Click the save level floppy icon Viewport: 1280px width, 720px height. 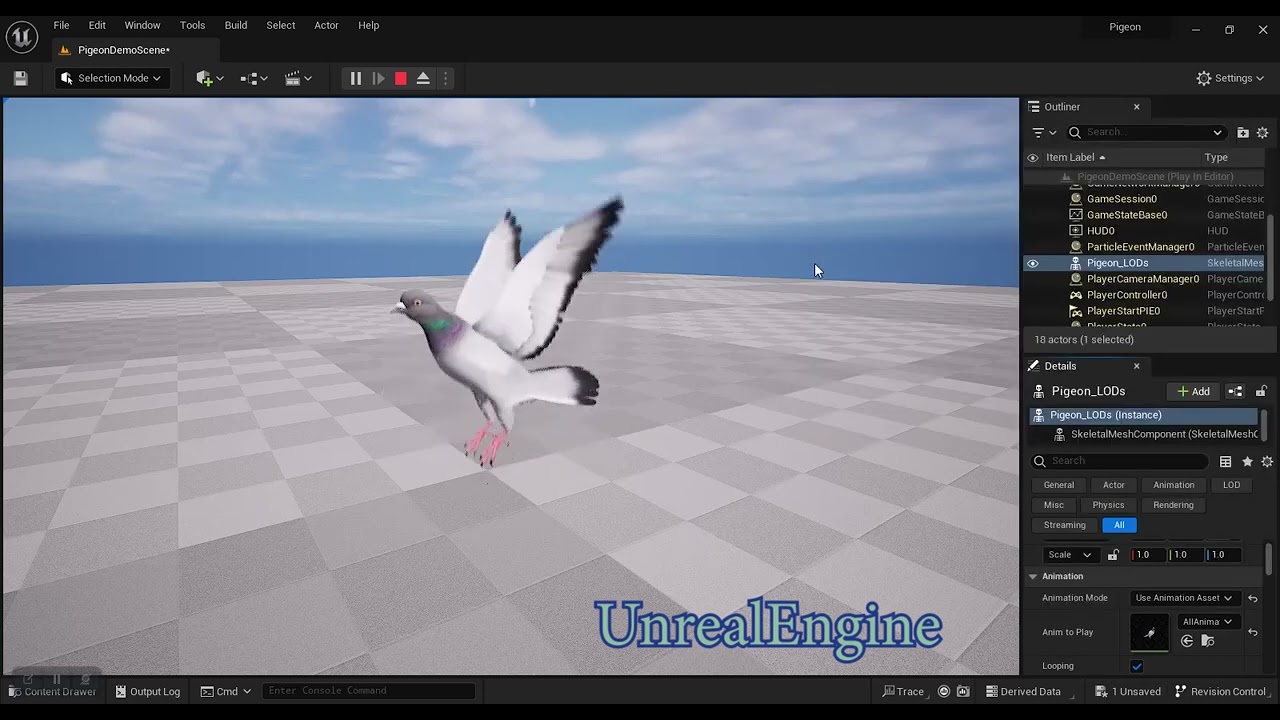(20, 78)
